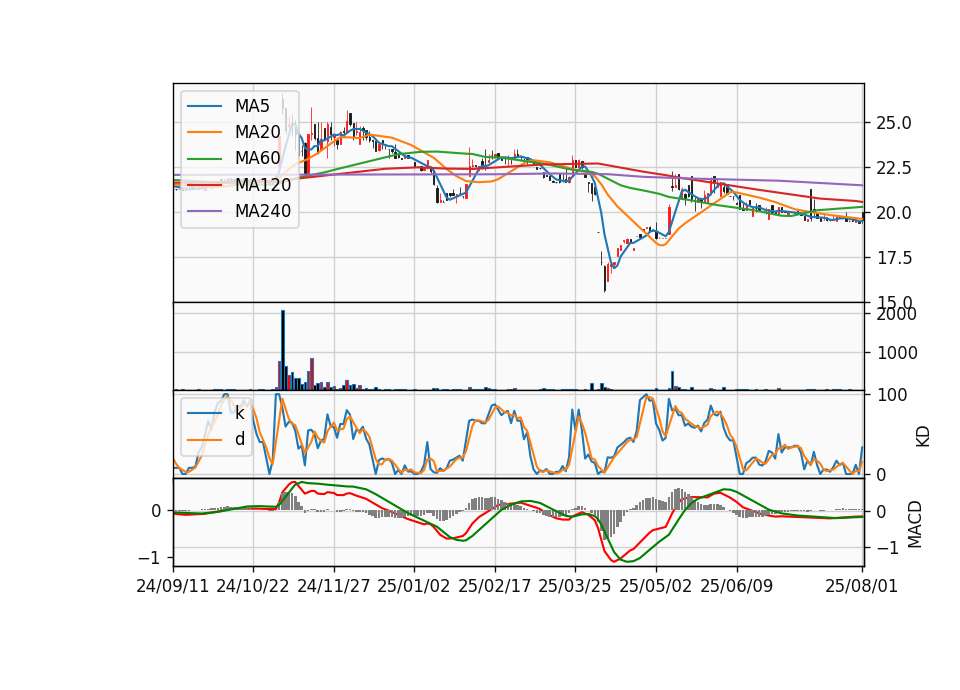Screen dimensions: 960x690
Task: Click the 22.5 price axis label
Action: point(894,168)
